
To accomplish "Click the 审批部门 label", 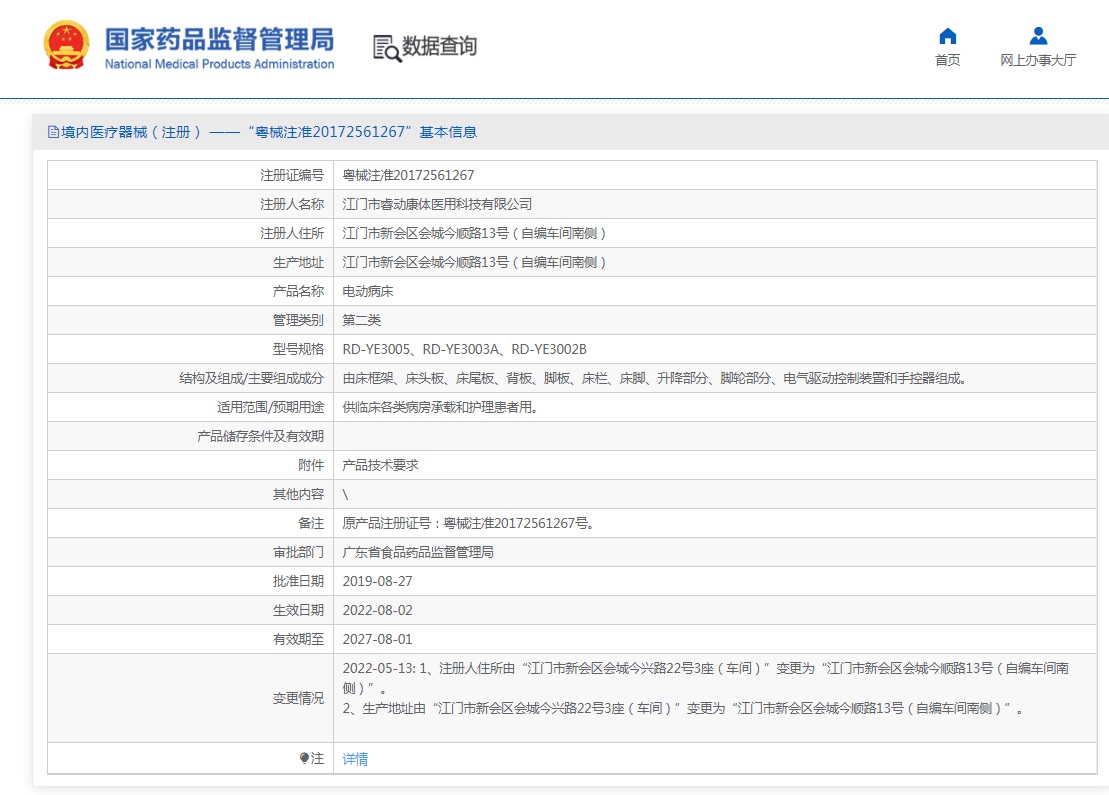I will 298,552.
